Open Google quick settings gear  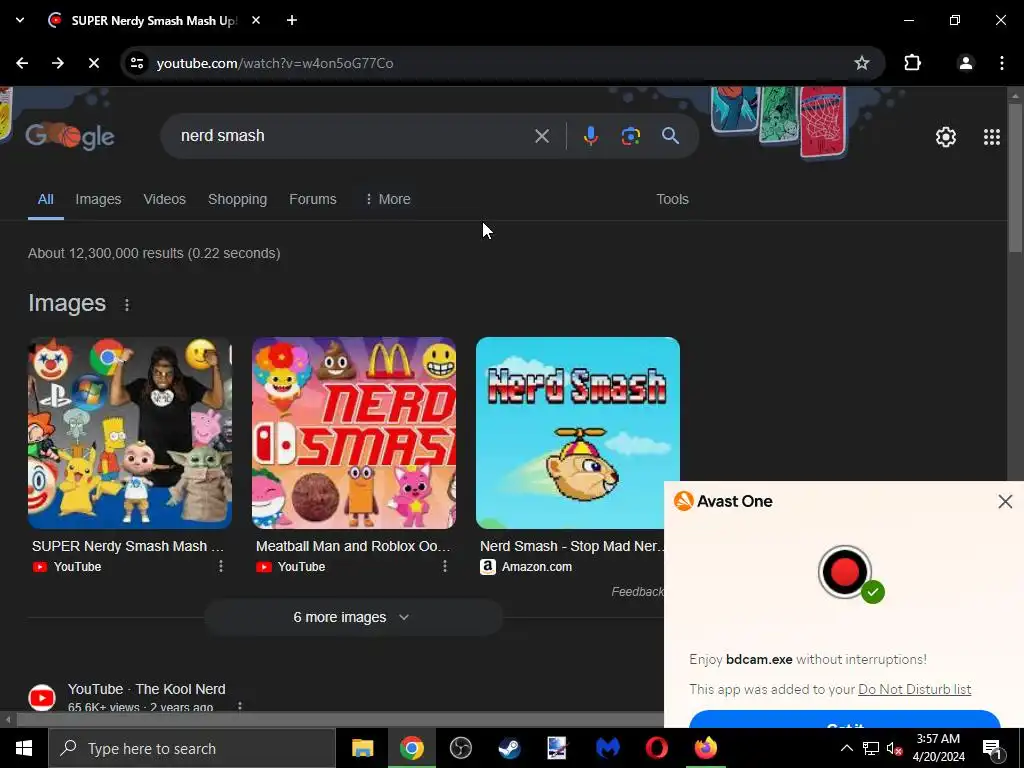(946, 137)
